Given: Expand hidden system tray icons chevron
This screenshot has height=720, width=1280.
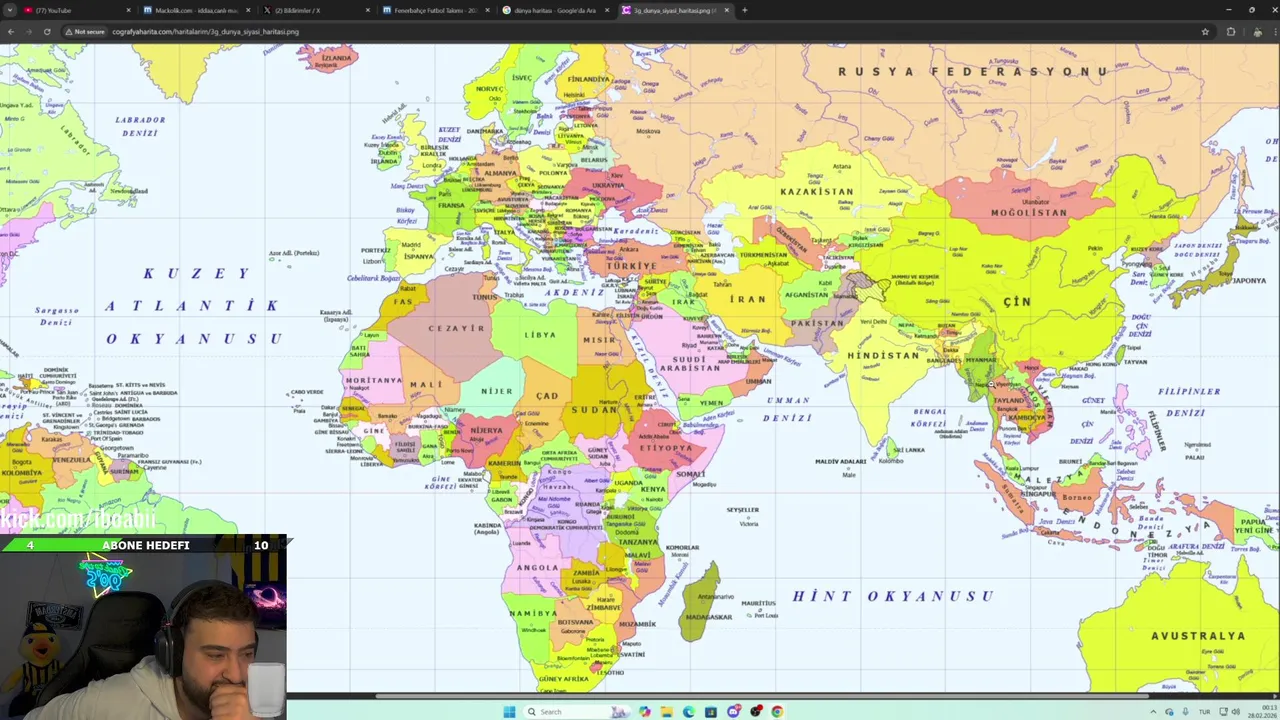Looking at the screenshot, I should click(1153, 712).
